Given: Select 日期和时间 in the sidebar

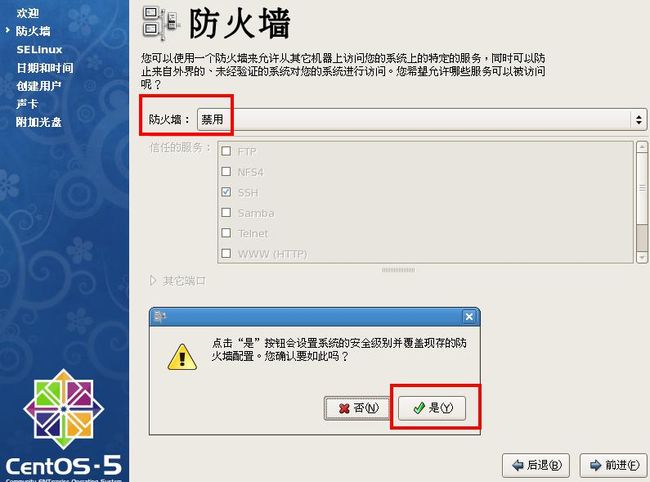Looking at the screenshot, I should [45, 68].
